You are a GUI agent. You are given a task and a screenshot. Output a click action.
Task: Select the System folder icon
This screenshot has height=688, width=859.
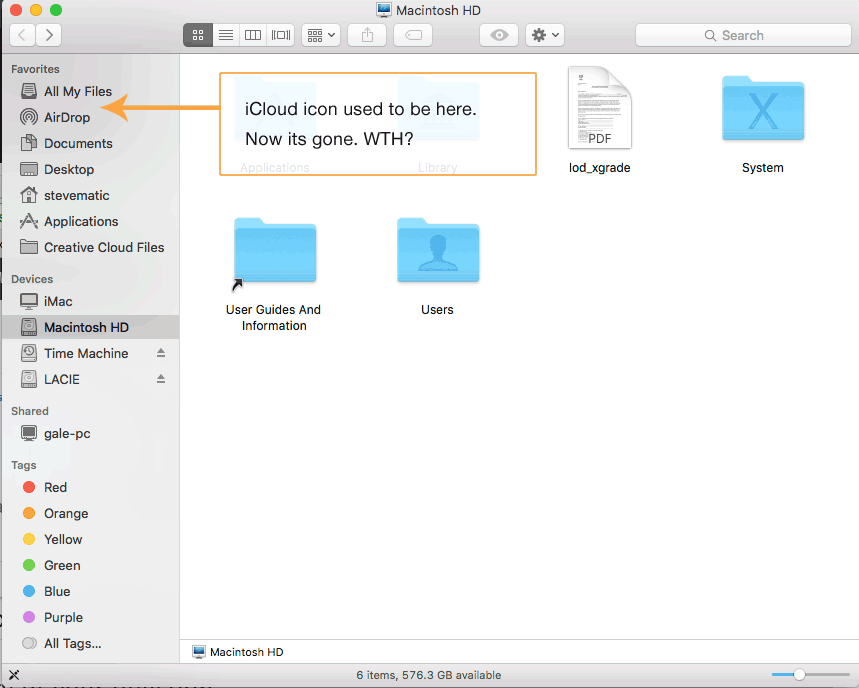(763, 108)
